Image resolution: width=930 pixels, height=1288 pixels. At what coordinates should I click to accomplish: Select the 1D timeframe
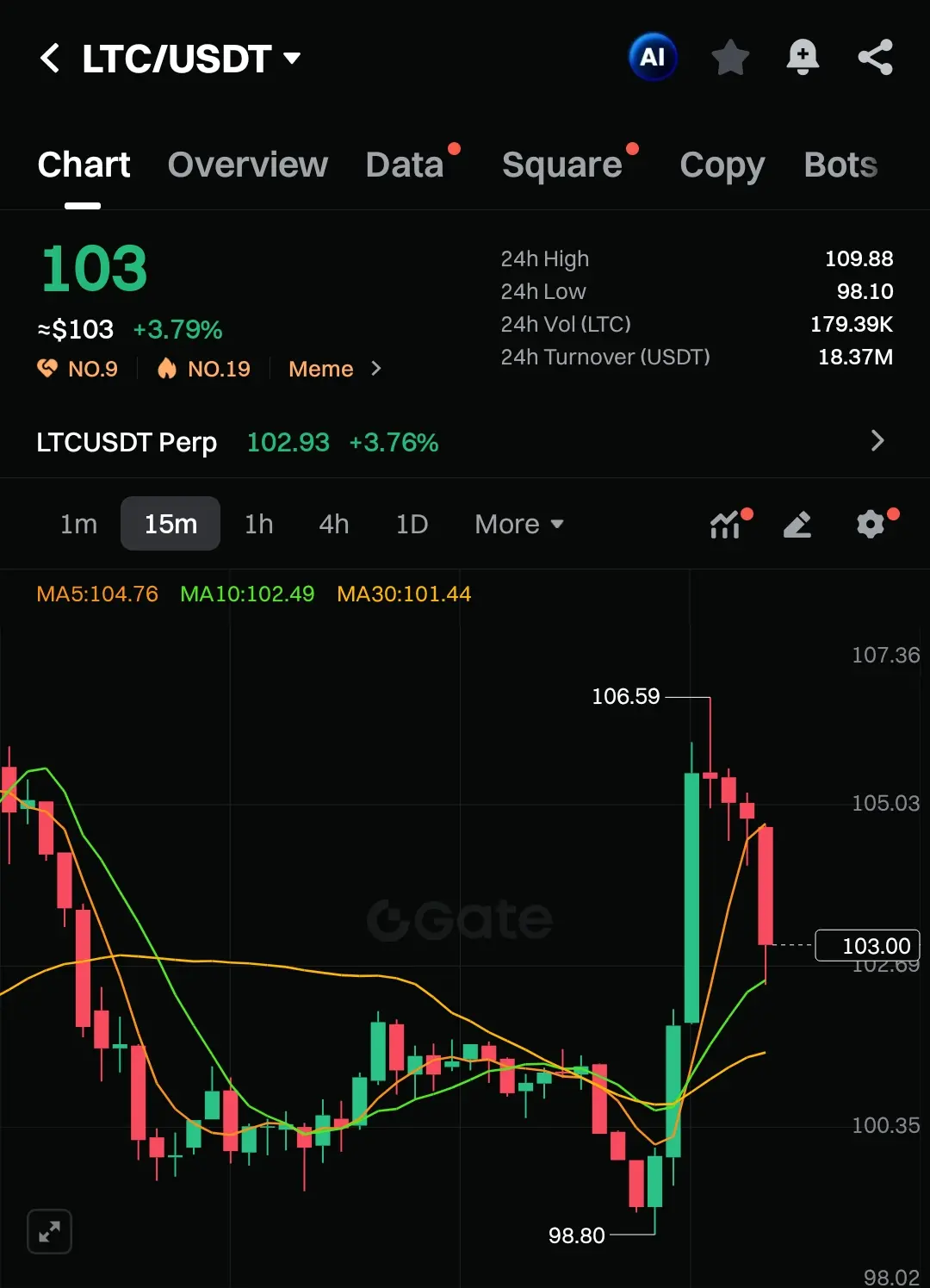coord(412,524)
